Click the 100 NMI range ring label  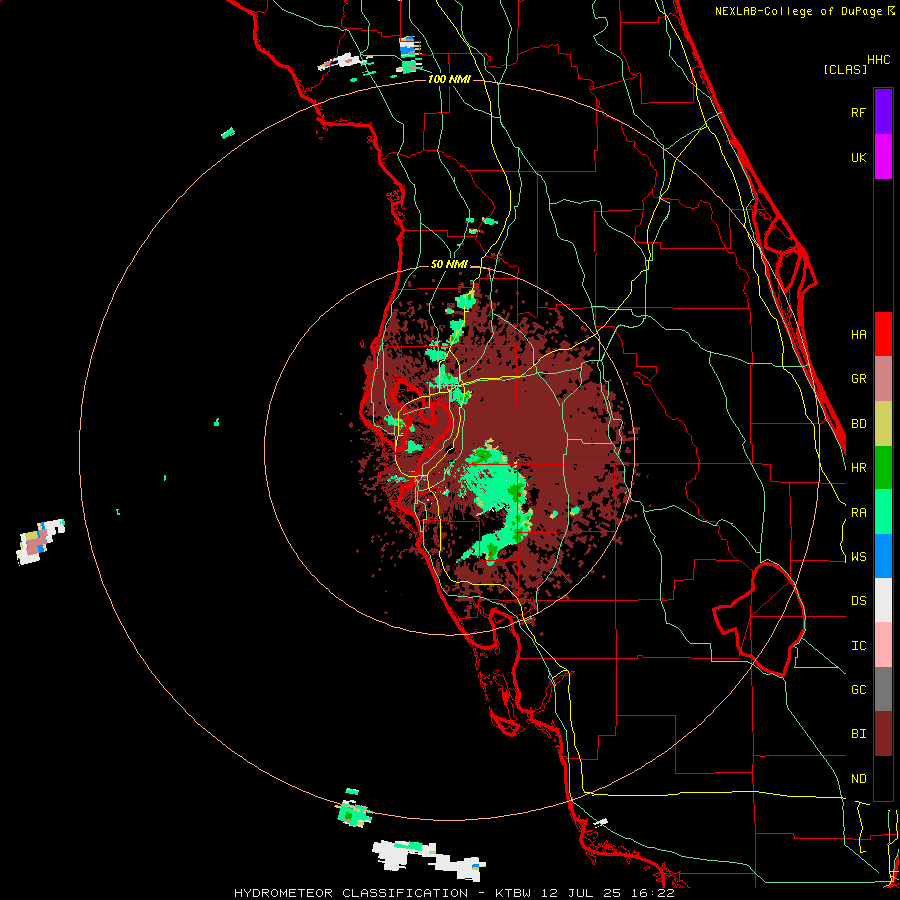click(449, 79)
